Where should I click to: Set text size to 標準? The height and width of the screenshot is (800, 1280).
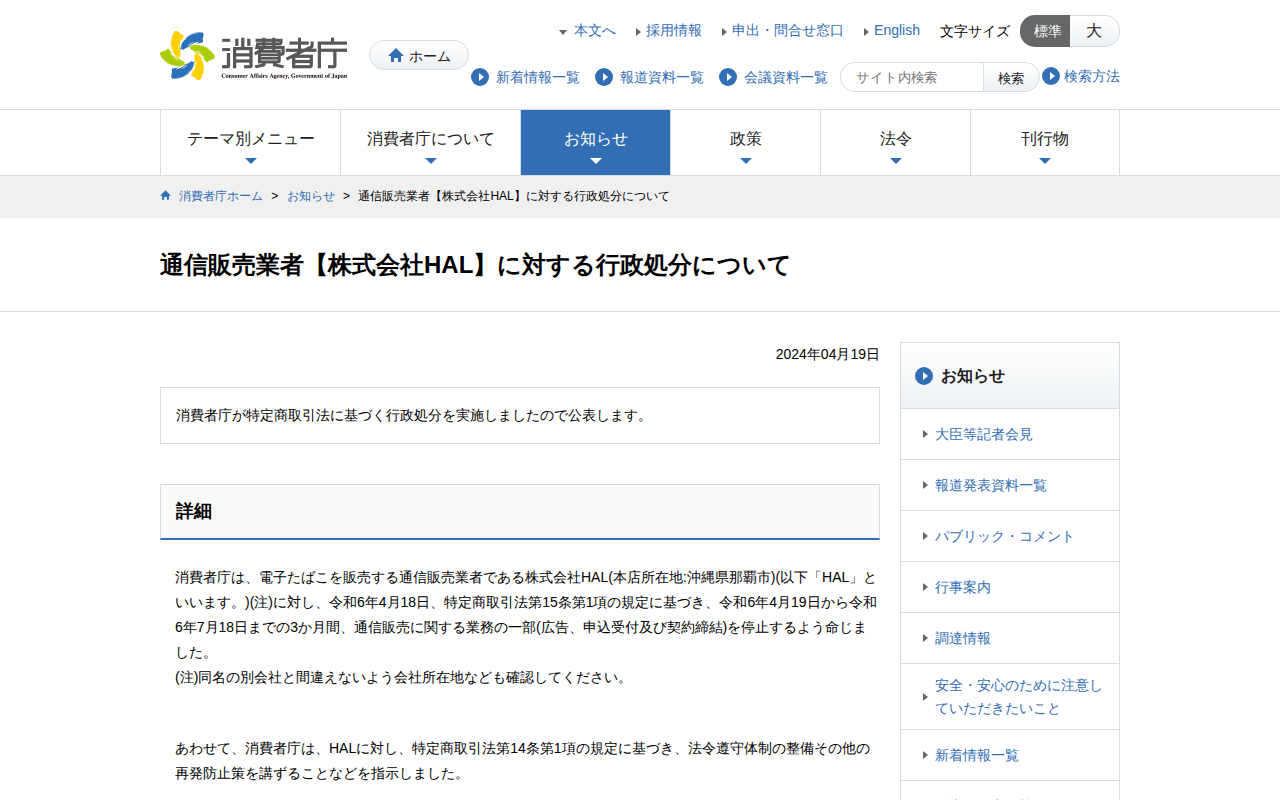(1046, 31)
